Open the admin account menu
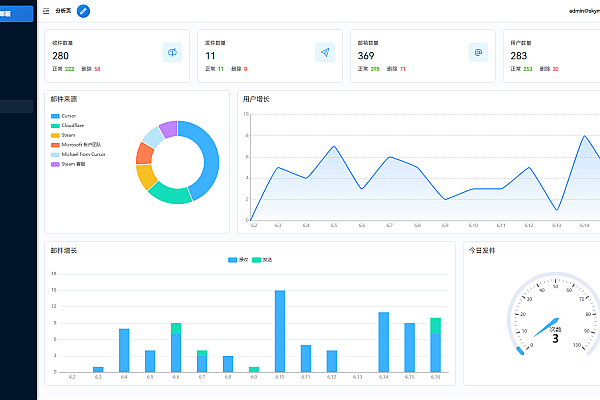Screen dimensions: 600x400 tap(575, 11)
